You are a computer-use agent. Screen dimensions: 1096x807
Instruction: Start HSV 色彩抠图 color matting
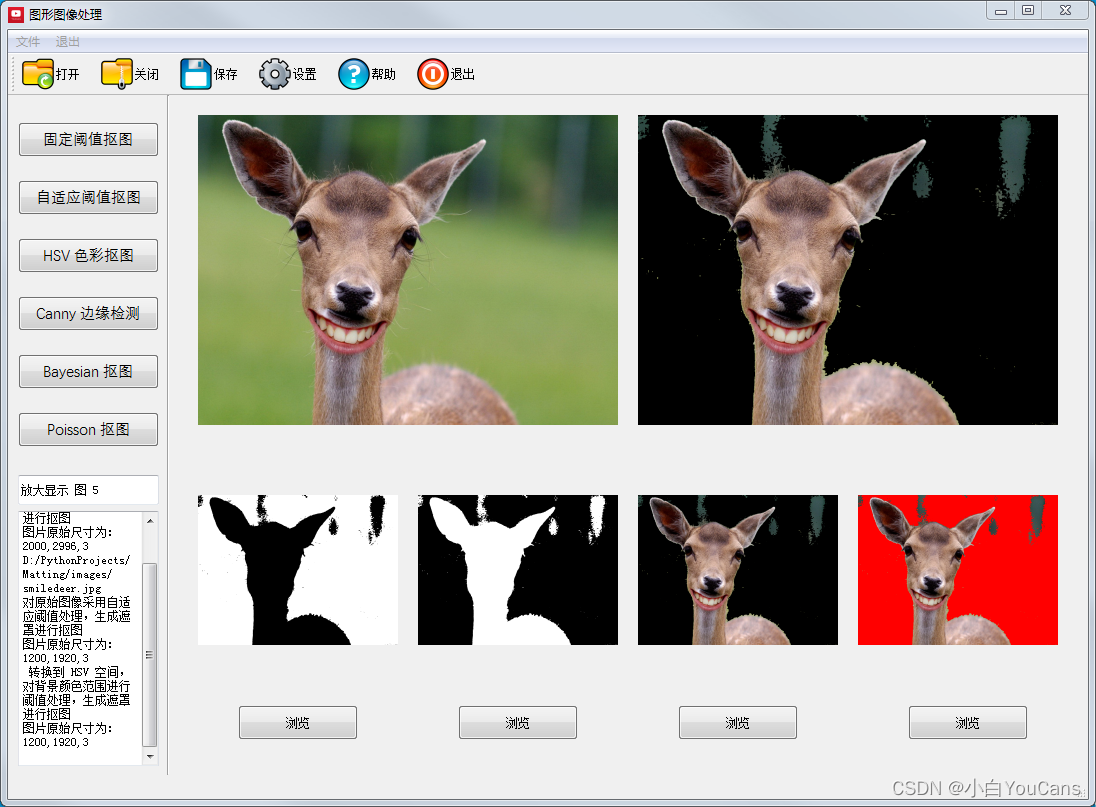tap(88, 255)
